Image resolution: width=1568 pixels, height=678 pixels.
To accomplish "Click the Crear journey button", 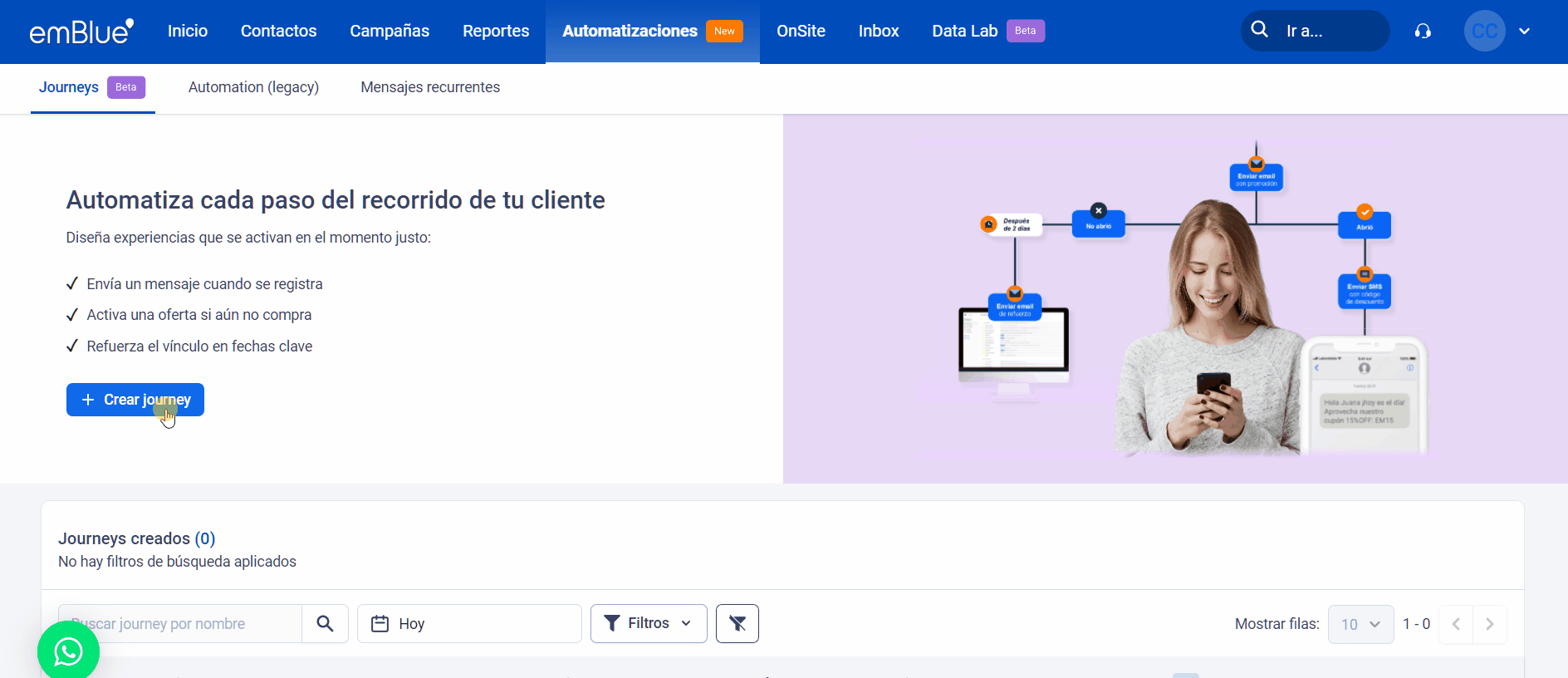I will point(135,400).
